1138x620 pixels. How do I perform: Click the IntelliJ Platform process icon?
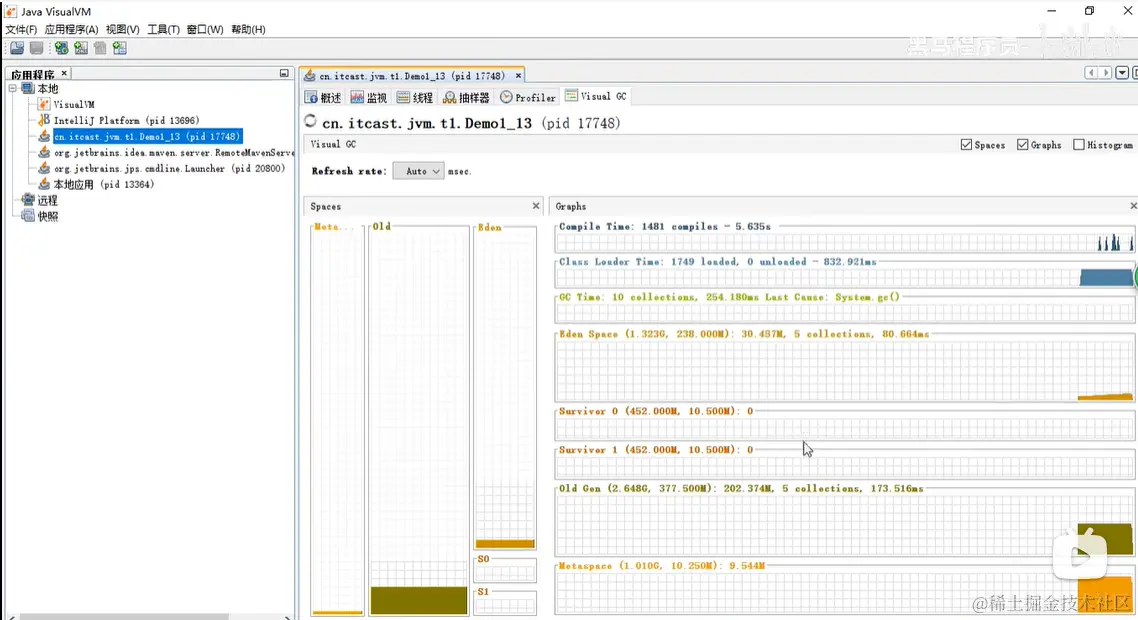tap(44, 120)
